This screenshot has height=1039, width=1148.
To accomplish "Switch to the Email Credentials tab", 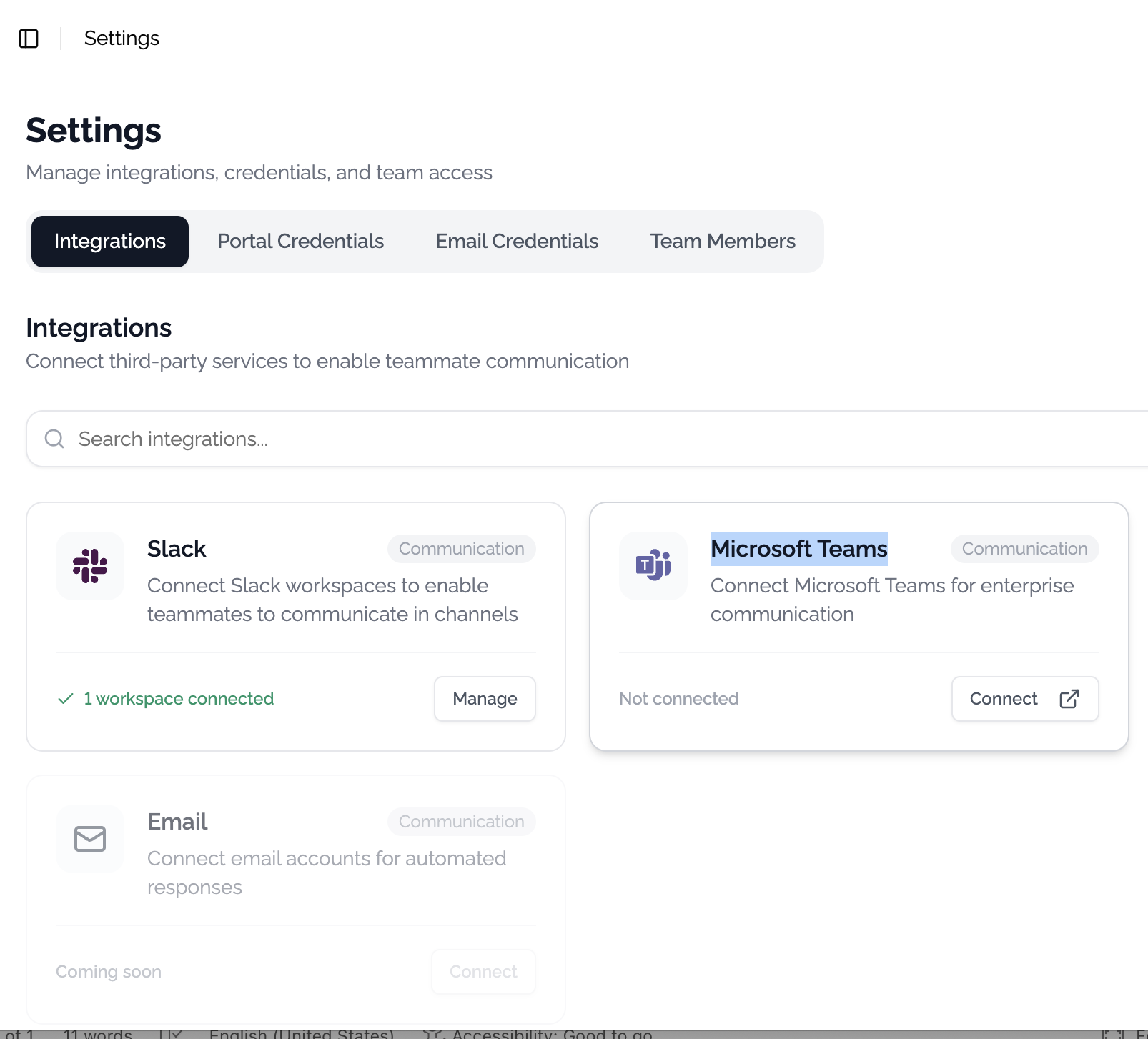I will (x=516, y=241).
